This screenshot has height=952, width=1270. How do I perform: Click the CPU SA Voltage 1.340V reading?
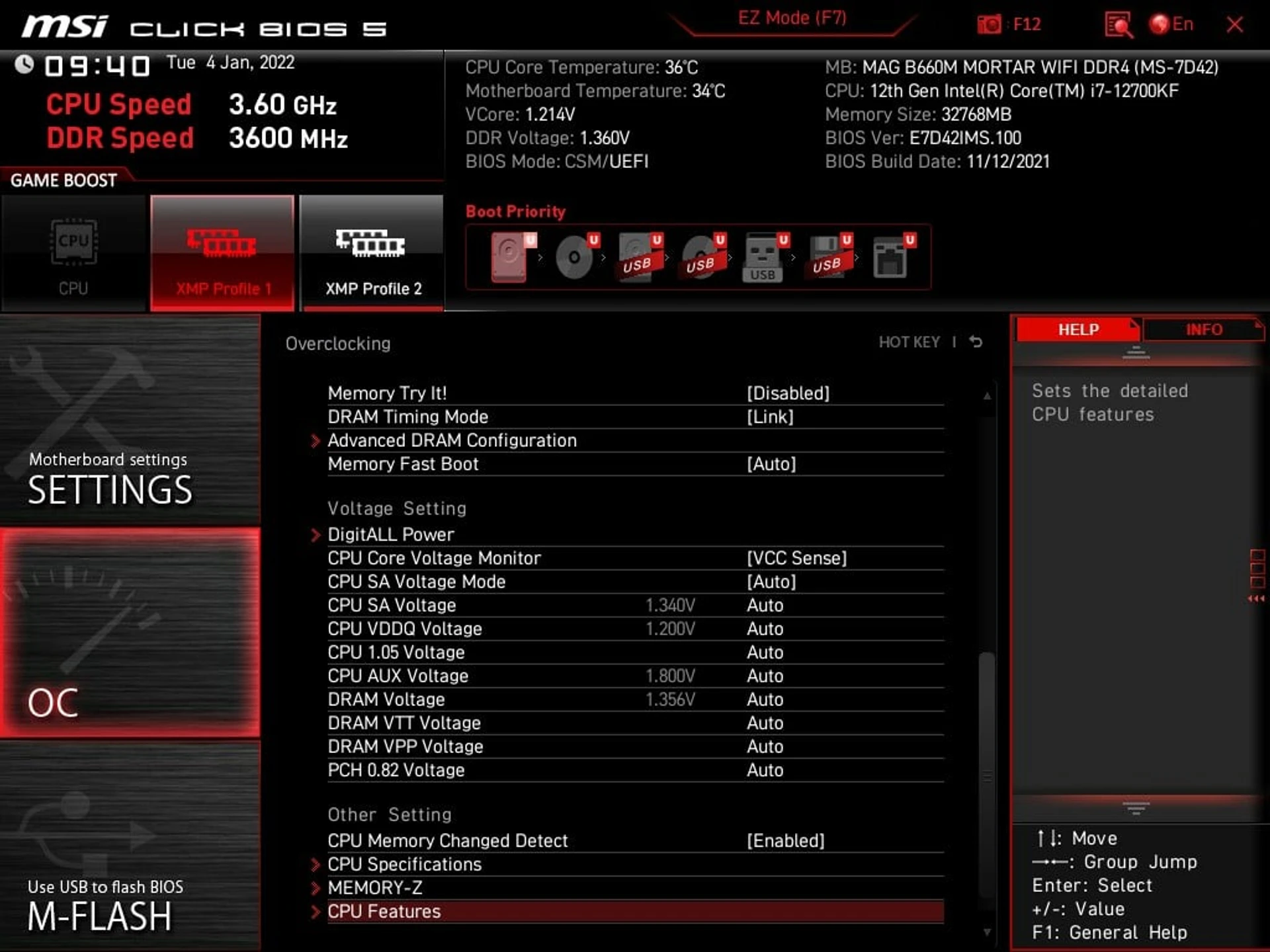click(670, 606)
